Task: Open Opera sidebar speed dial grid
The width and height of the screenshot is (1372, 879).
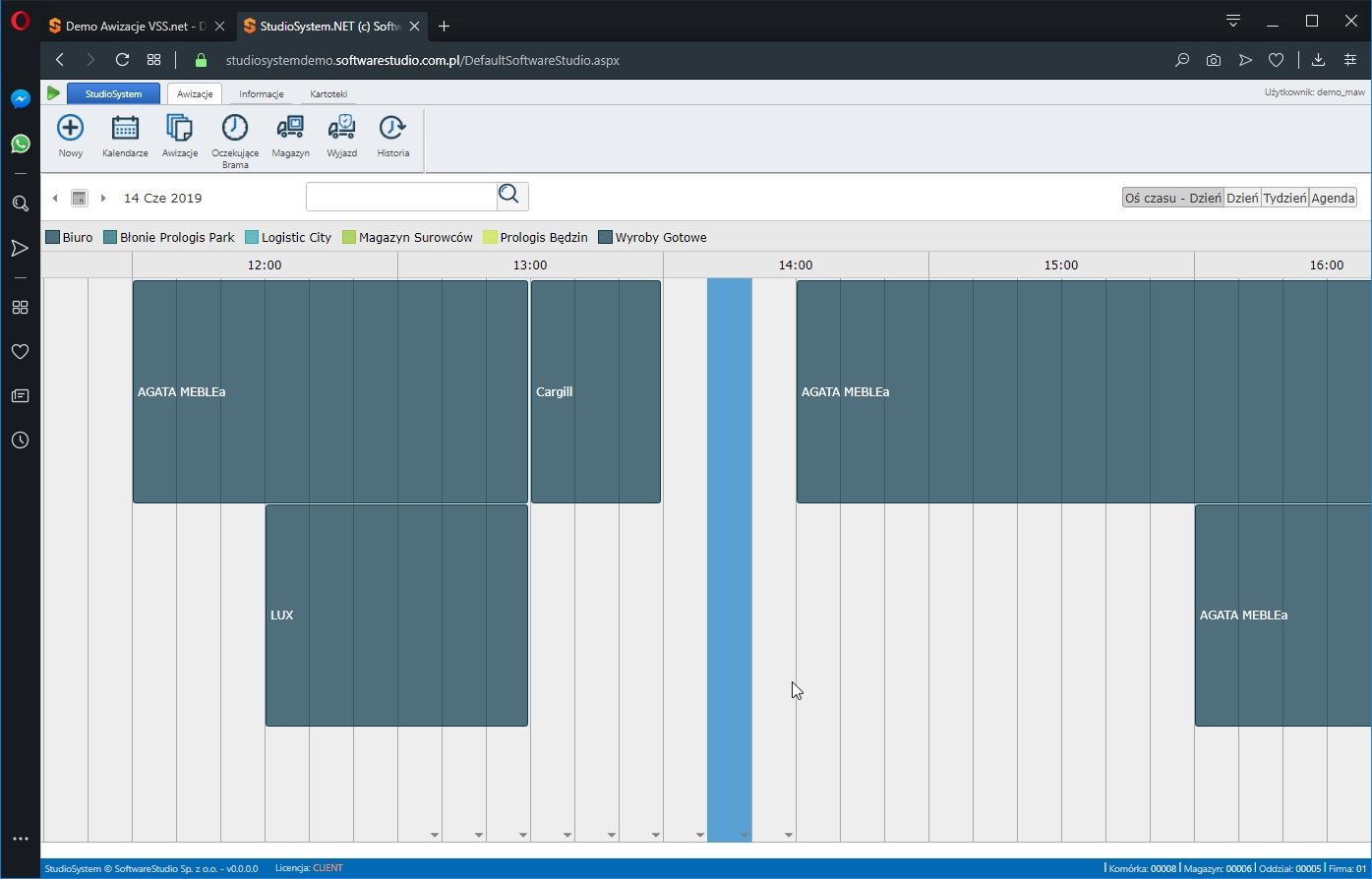Action: pos(20,307)
